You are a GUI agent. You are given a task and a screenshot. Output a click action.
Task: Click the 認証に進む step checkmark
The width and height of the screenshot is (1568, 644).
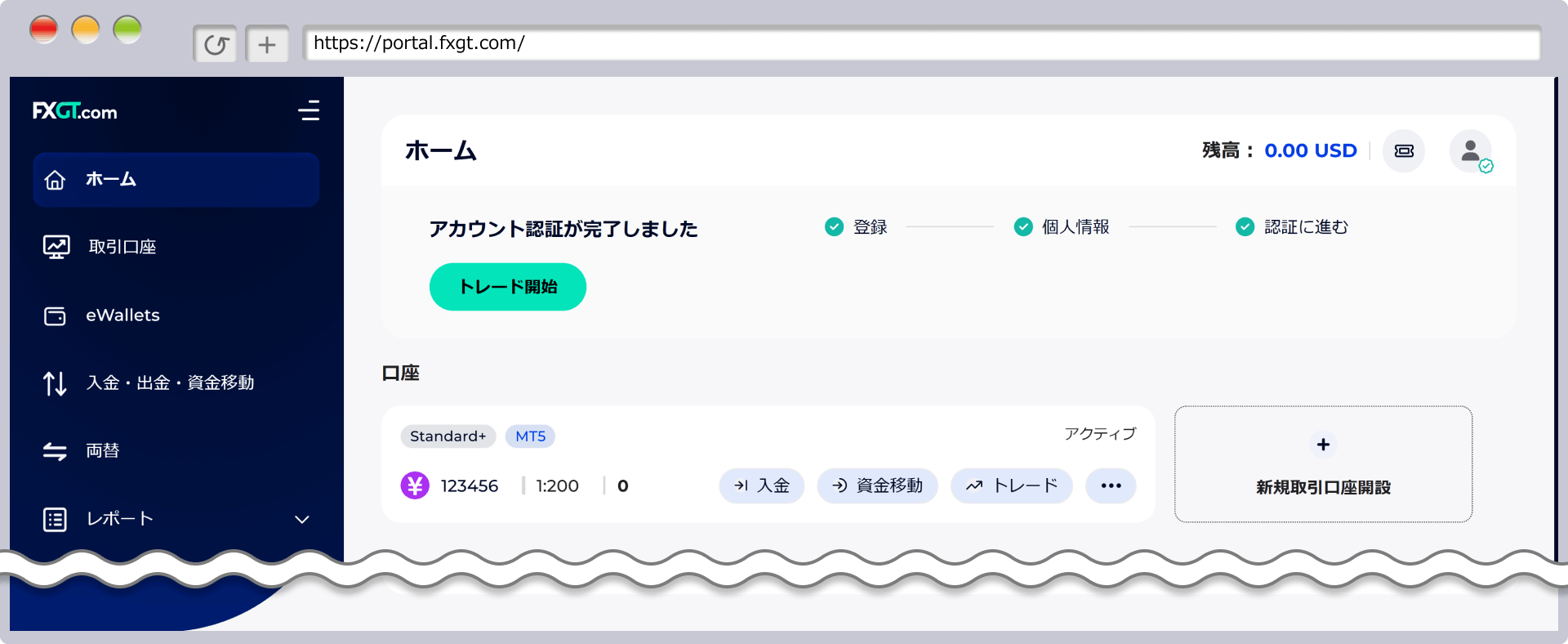tap(1245, 226)
